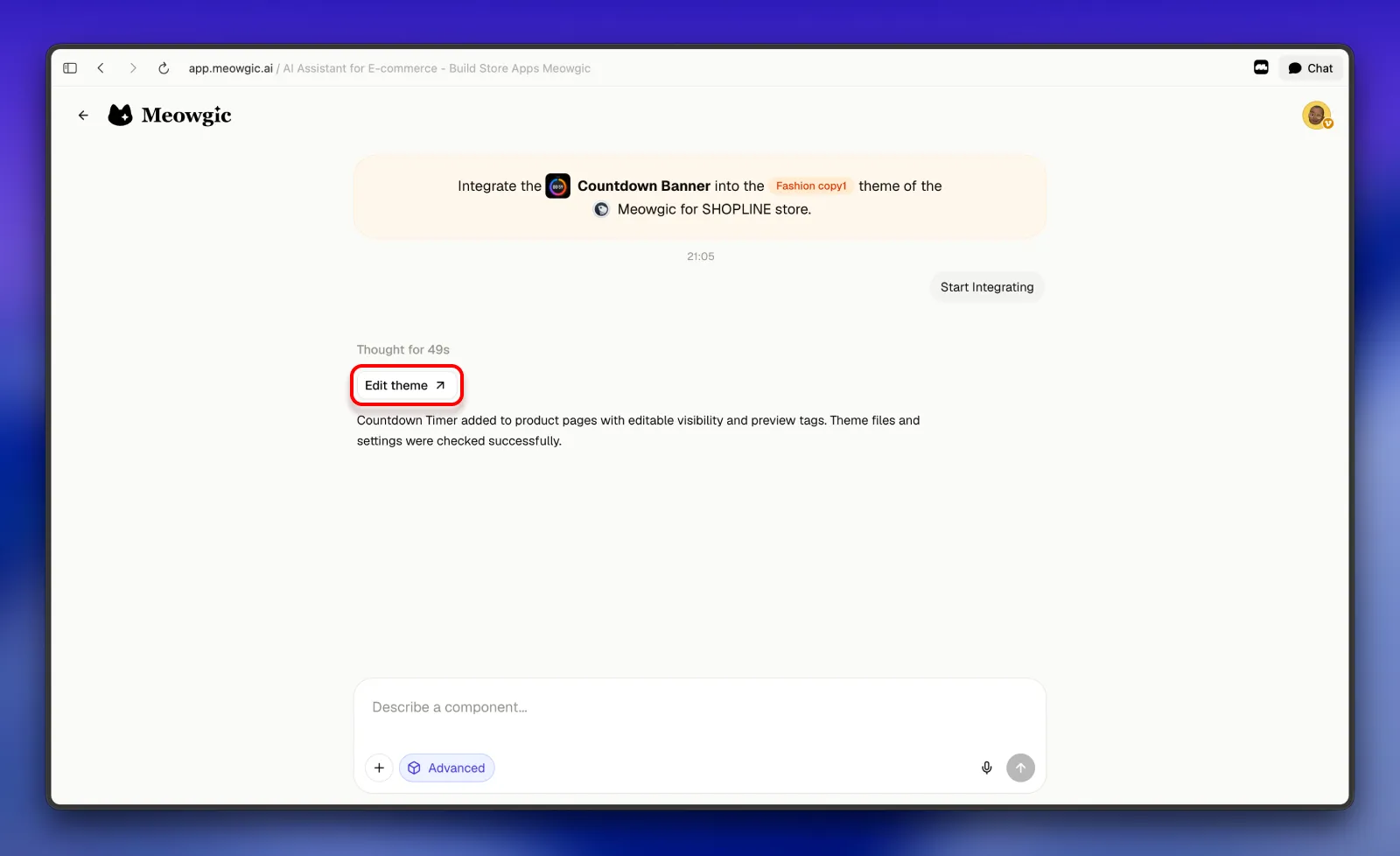Click the Meowgic cat logo

coord(120,115)
